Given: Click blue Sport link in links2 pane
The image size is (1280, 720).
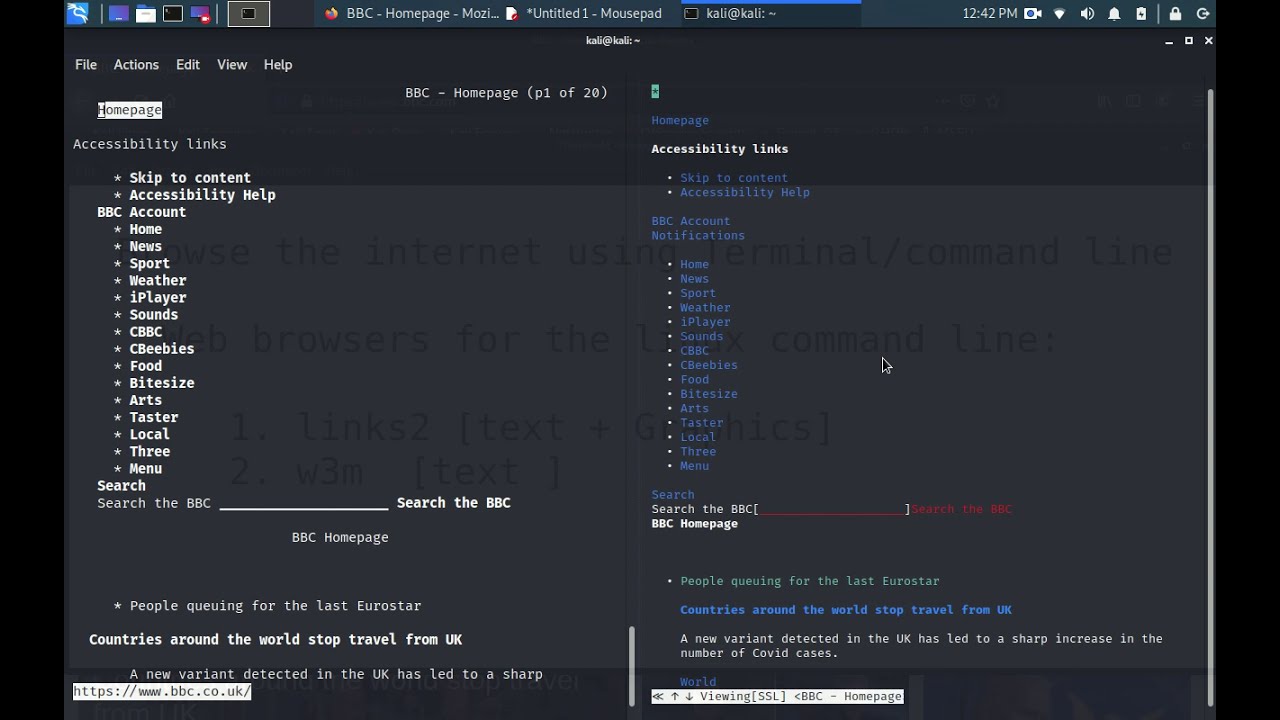Looking at the screenshot, I should pyautogui.click(x=698, y=293).
